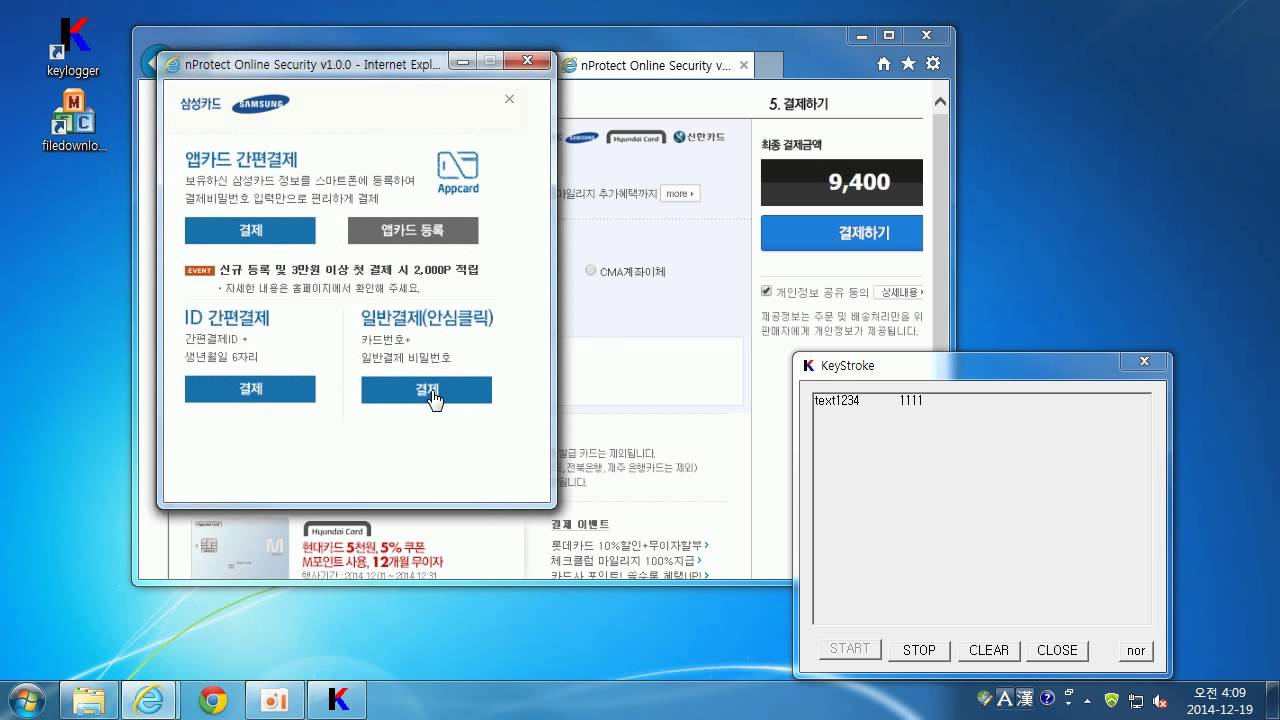Open the filedownlo... desktop shortcut
Screen dimensions: 1280x720
pyautogui.click(x=74, y=121)
